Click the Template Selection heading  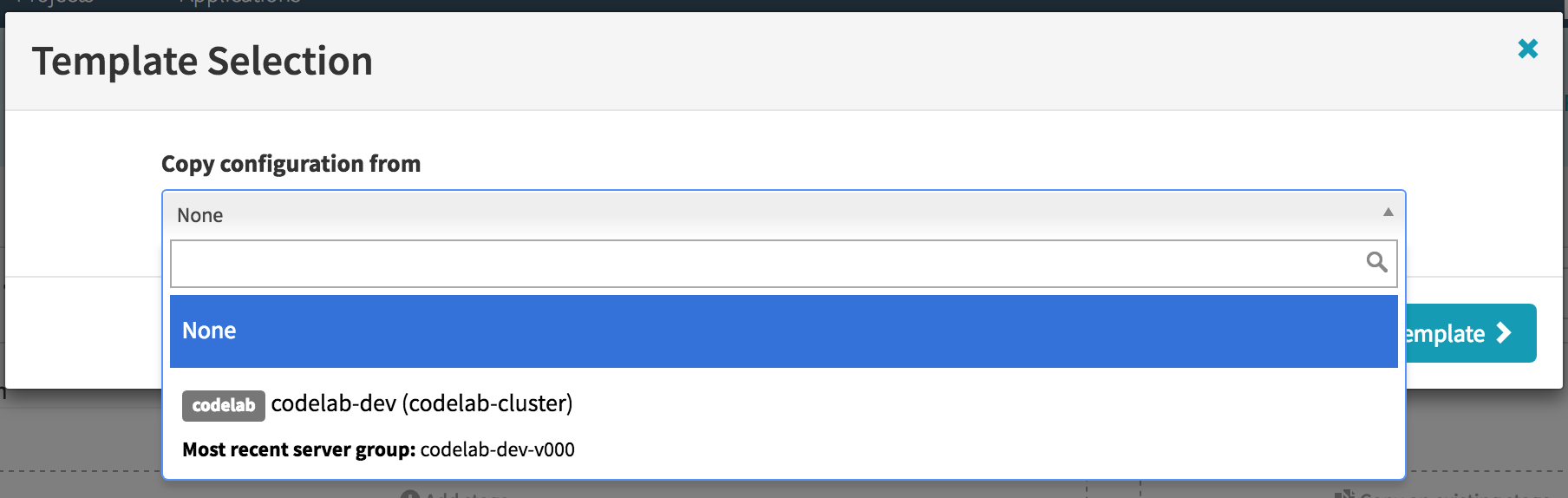coord(202,62)
